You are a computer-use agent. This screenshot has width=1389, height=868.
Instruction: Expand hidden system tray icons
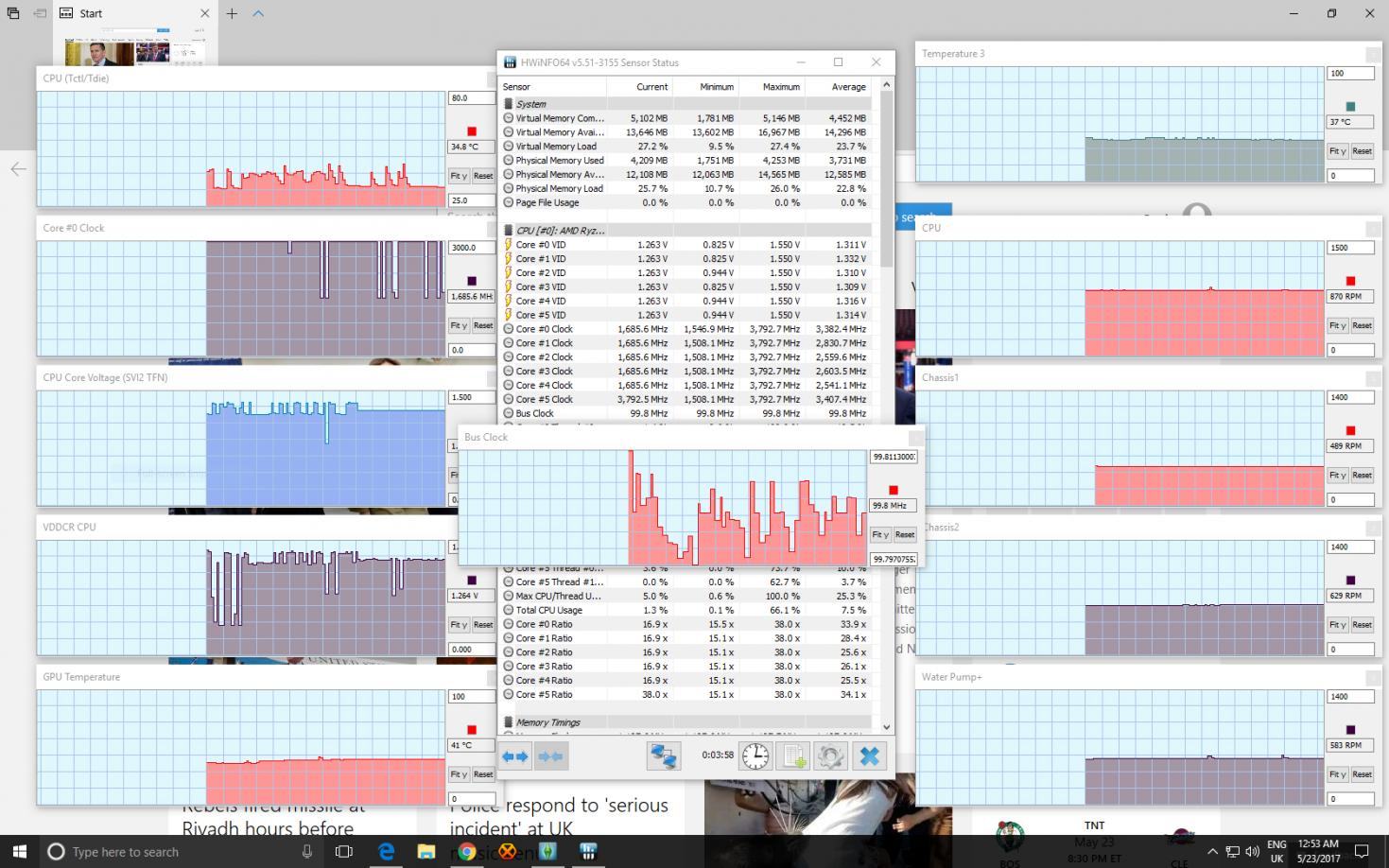click(x=1212, y=852)
